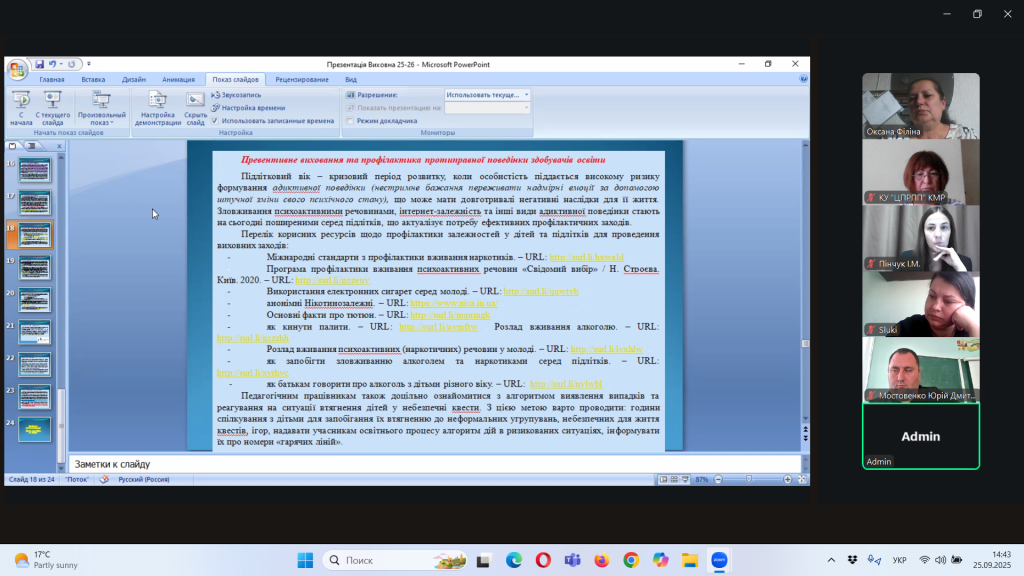Switch to the Вставка ribbon tab
Image resolution: width=1024 pixels, height=576 pixels.
[93, 79]
